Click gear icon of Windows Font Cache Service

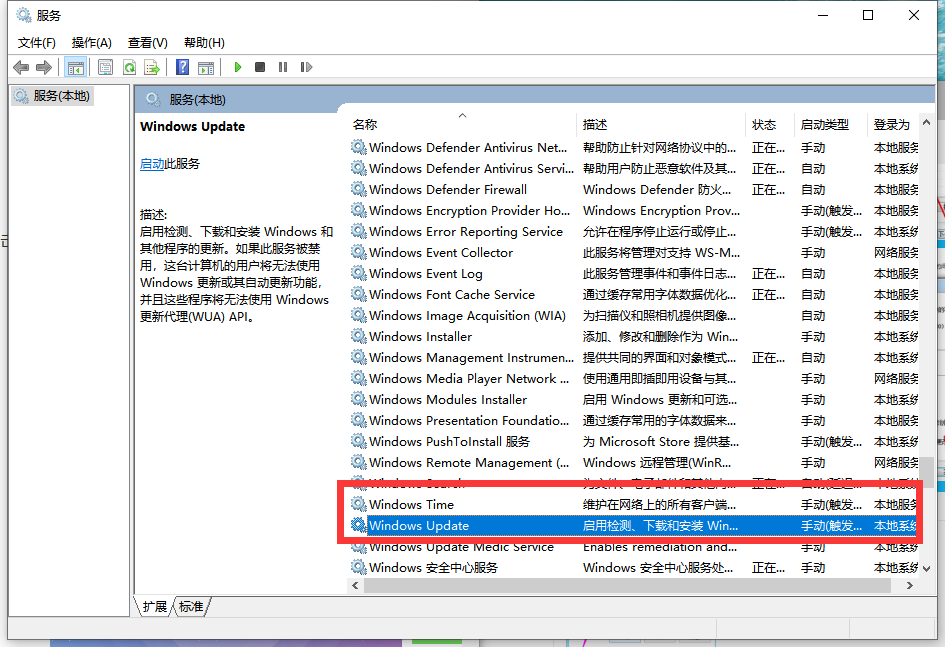359,295
